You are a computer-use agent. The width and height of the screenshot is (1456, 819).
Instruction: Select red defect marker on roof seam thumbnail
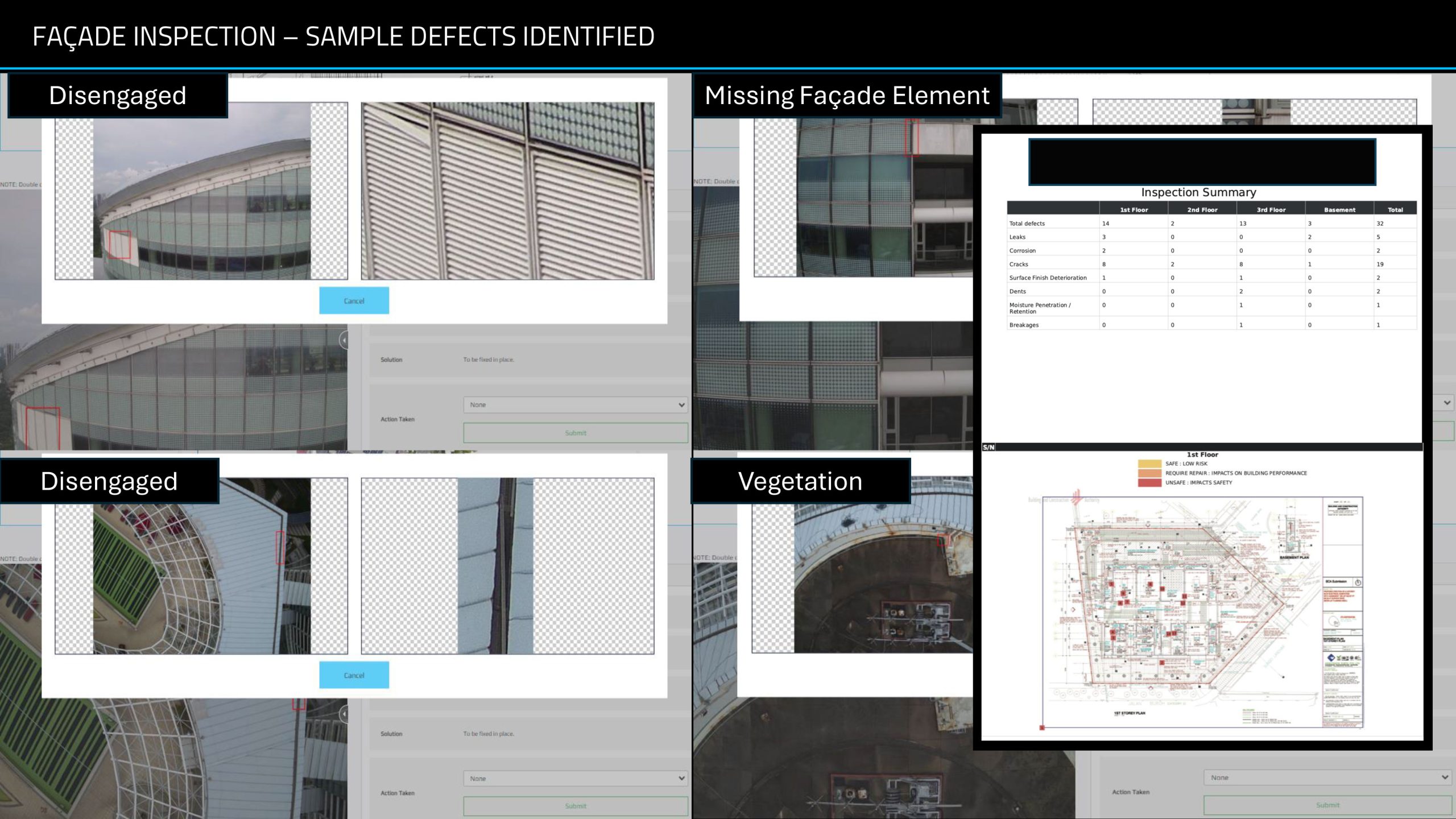coord(280,547)
